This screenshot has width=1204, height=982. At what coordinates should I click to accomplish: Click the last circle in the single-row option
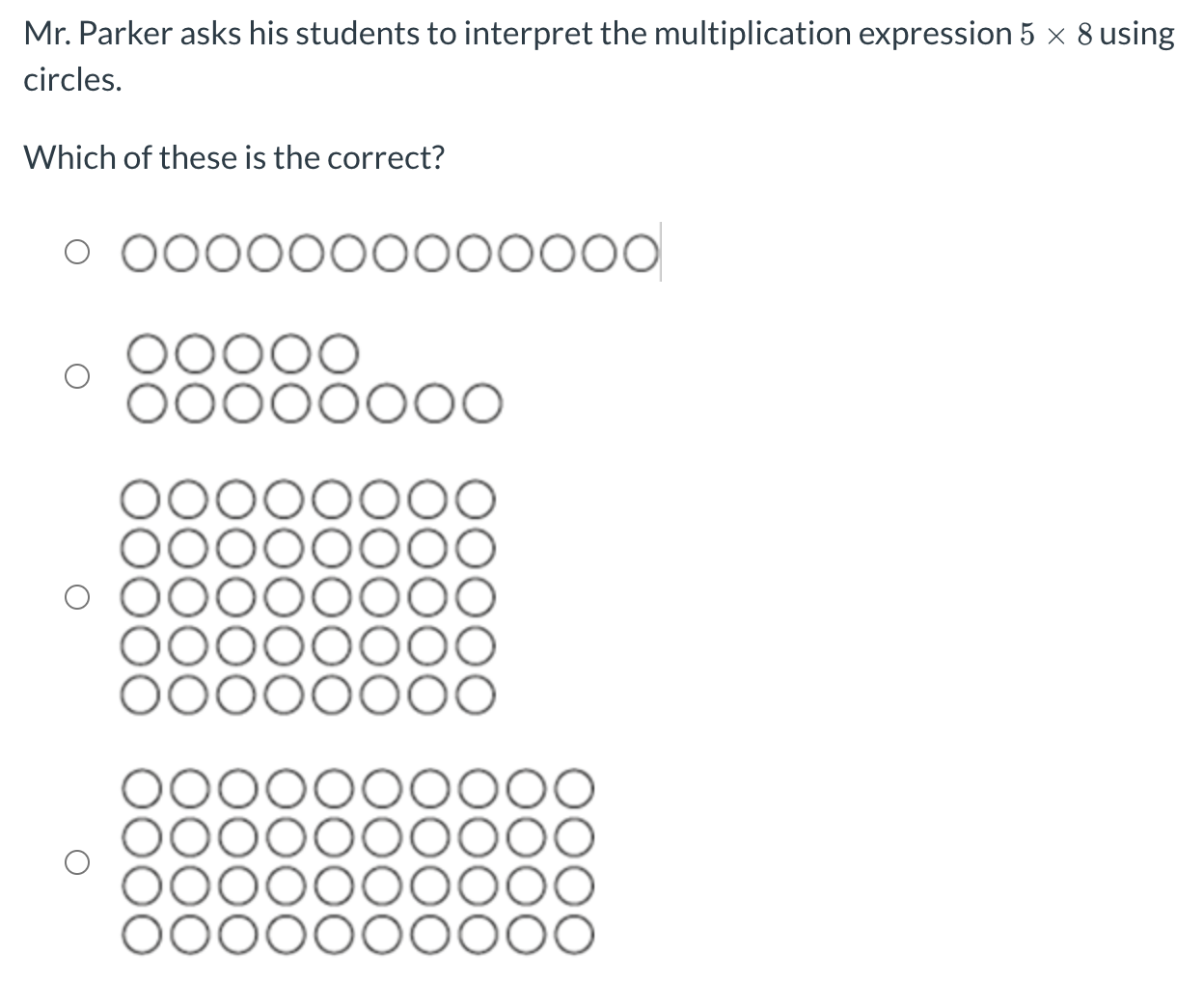(642, 255)
